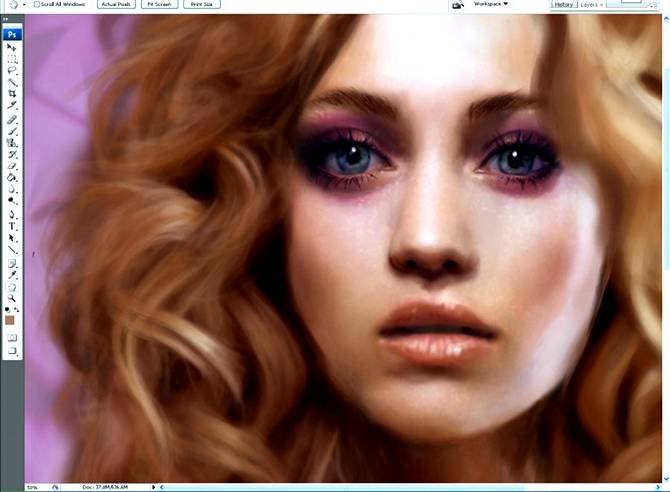Click the Actual Pixels button

pyautogui.click(x=115, y=4)
